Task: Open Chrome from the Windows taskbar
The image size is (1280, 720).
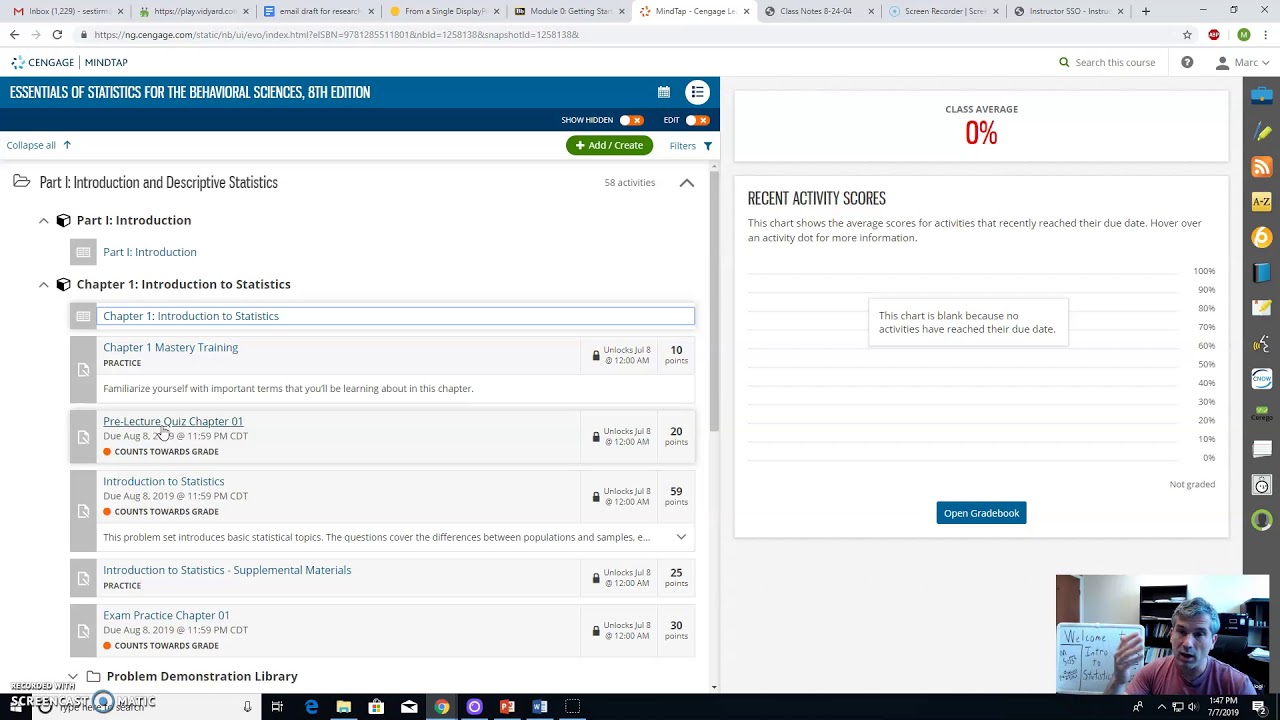Action: 441,707
